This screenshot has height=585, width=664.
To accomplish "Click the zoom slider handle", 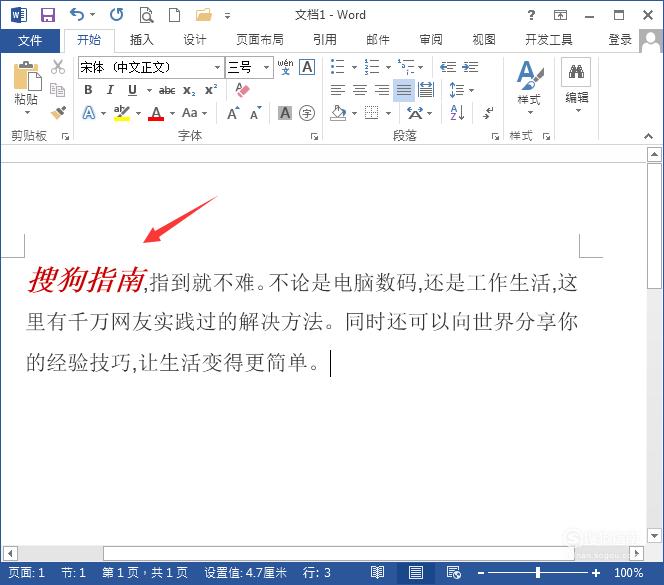I will pyautogui.click(x=537, y=573).
